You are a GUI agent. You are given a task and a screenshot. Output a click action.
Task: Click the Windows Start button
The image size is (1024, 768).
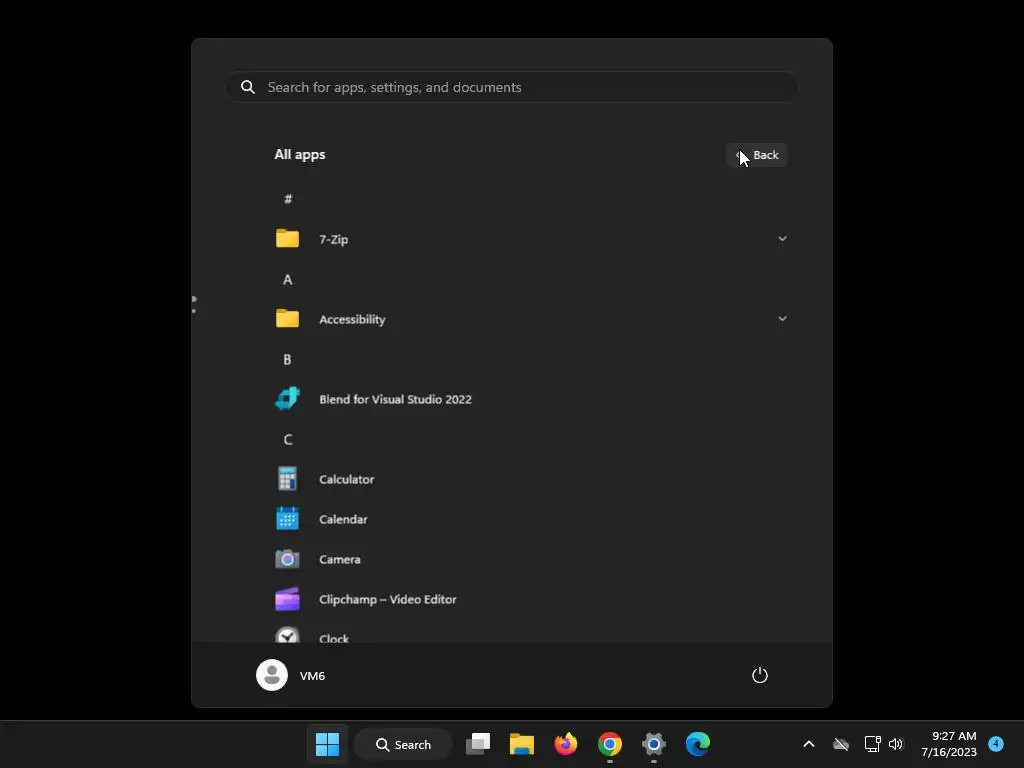[x=327, y=744]
